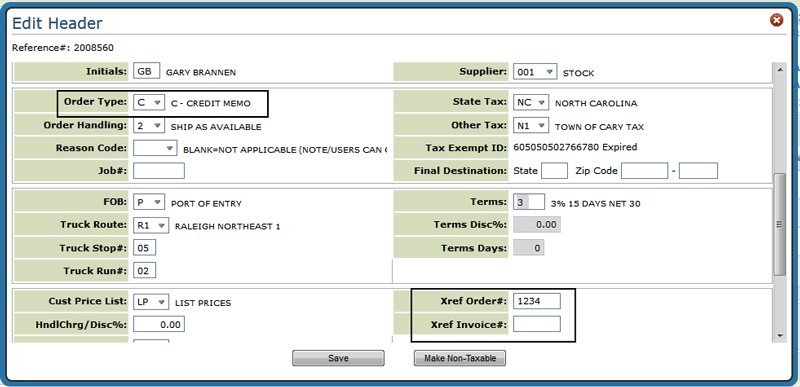Open the Reason Code dropdown
This screenshot has height=387, width=800.
click(155, 148)
